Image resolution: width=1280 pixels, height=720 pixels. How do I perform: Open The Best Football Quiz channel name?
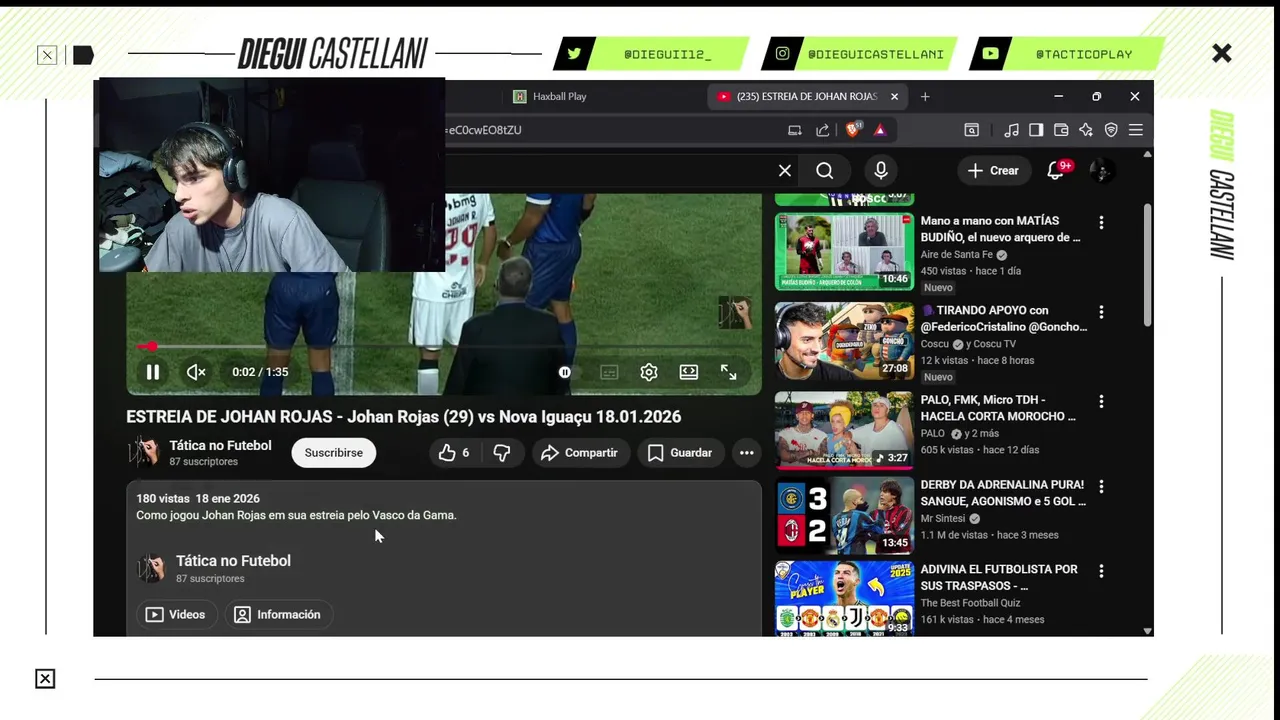click(x=971, y=603)
